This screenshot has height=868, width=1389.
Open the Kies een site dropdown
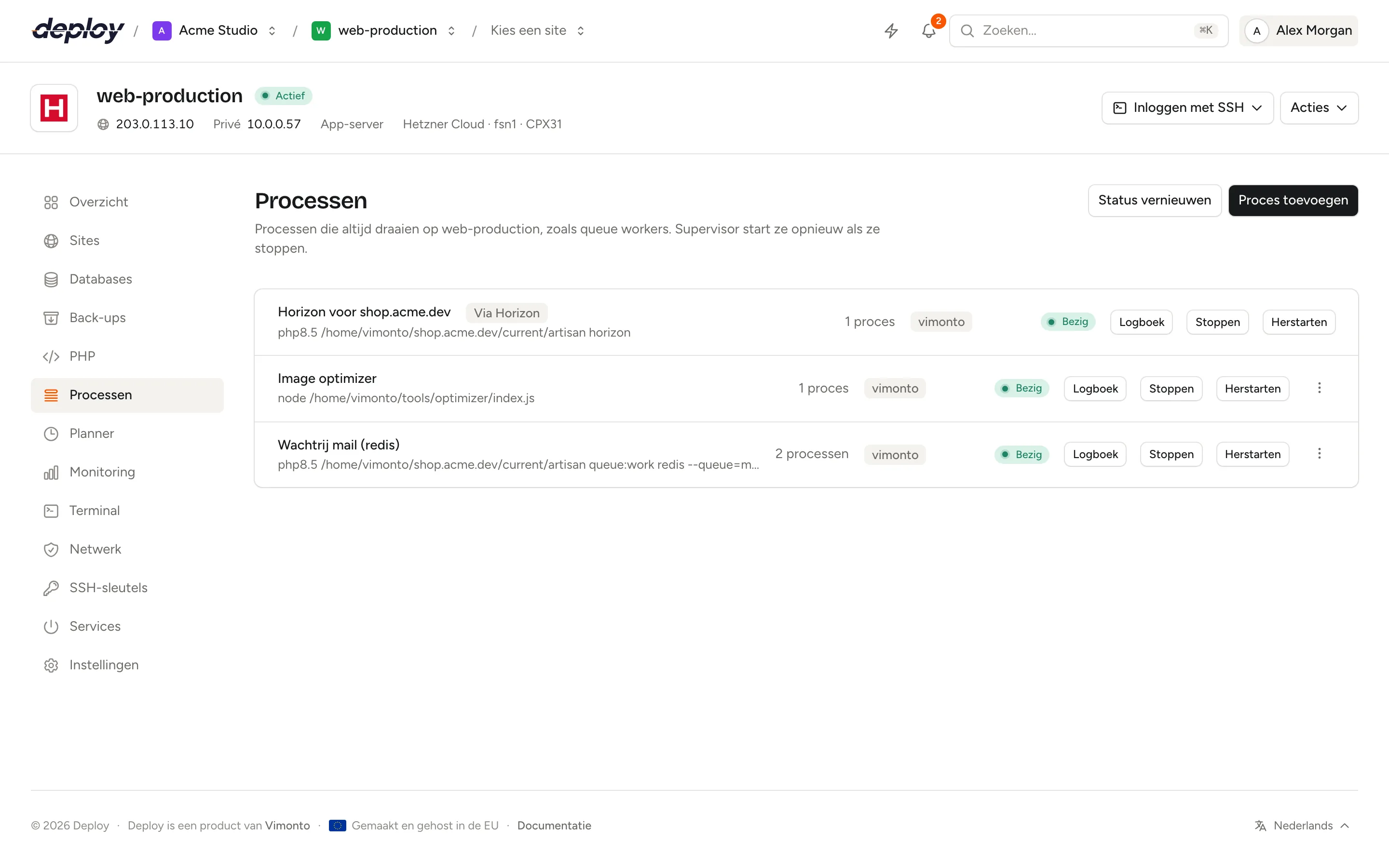tap(537, 30)
